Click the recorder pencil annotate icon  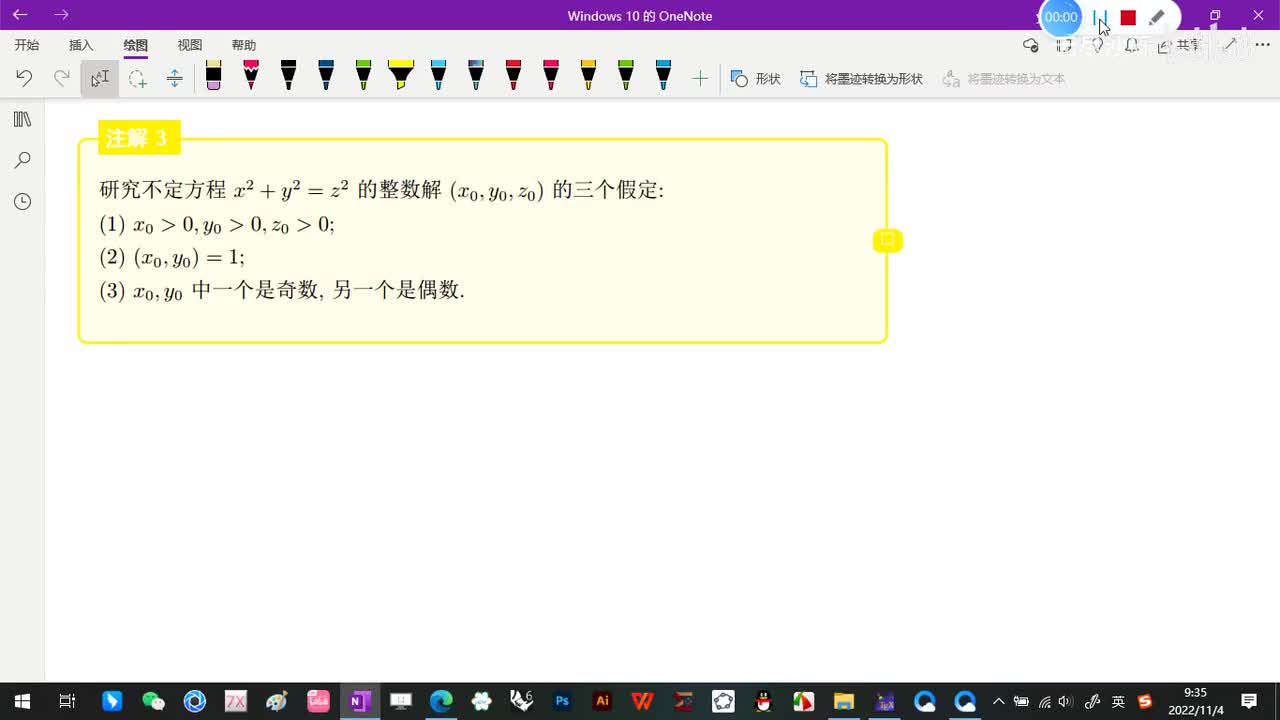(x=1157, y=17)
